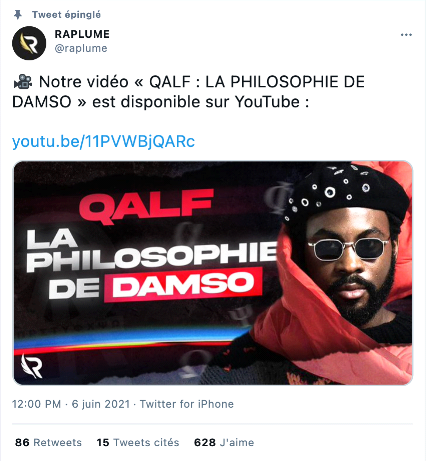Click the QALF red title on the thumbnail
The width and height of the screenshot is (426, 461).
pyautogui.click(x=146, y=205)
